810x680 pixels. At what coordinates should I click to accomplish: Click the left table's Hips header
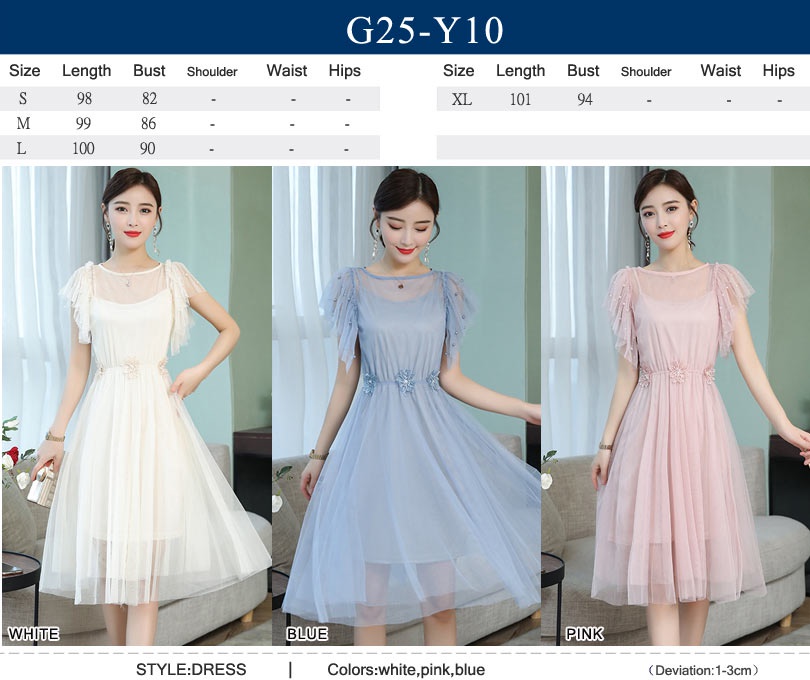tap(345, 70)
